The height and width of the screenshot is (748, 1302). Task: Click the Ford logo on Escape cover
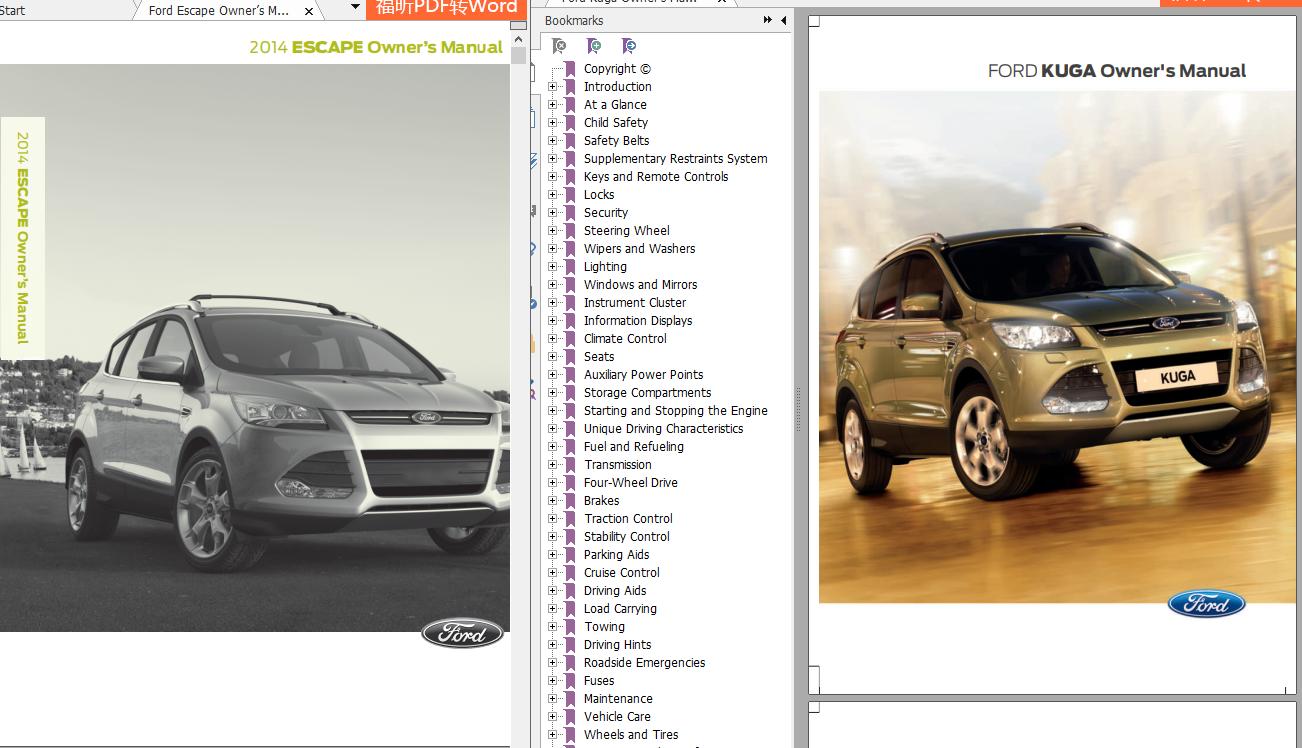462,633
